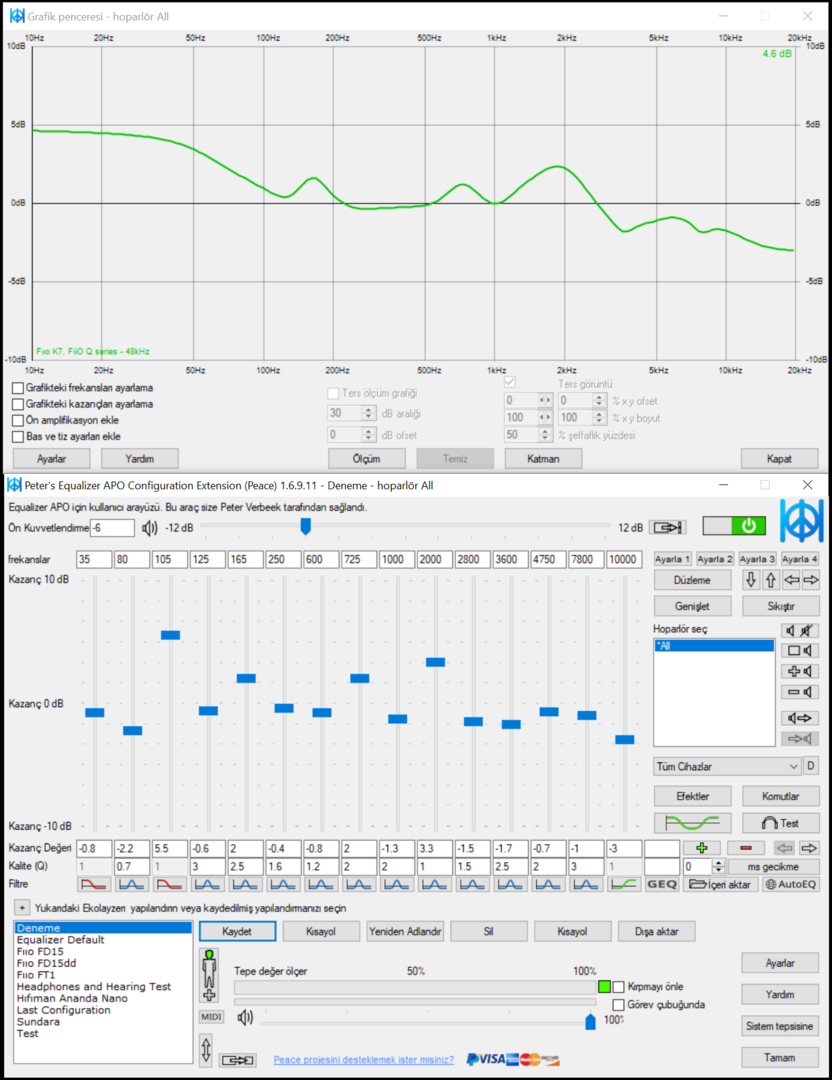Click the mute speaker icon next to Hoparlör seç
The image size is (832, 1080).
tap(800, 630)
